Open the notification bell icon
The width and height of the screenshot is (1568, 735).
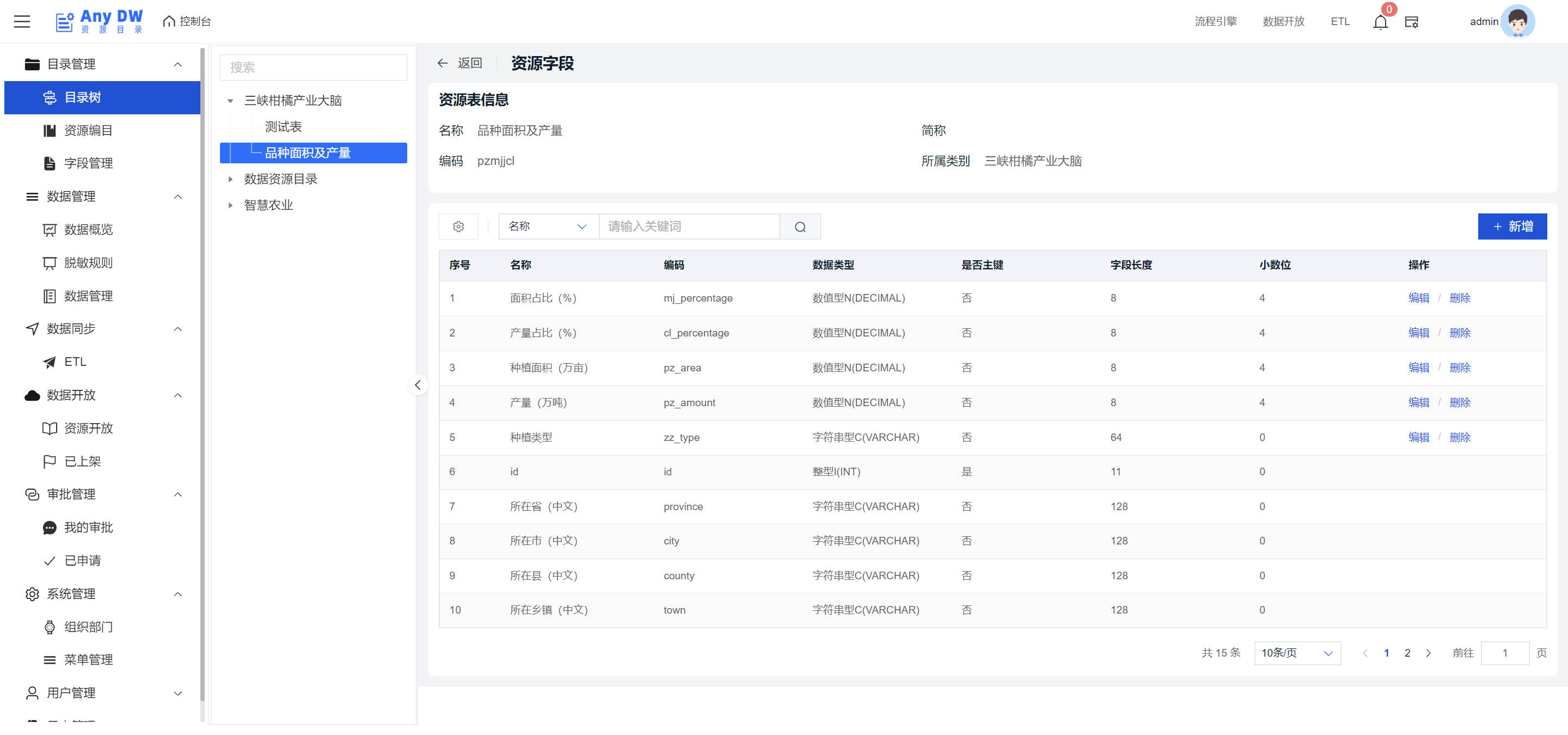click(x=1380, y=22)
